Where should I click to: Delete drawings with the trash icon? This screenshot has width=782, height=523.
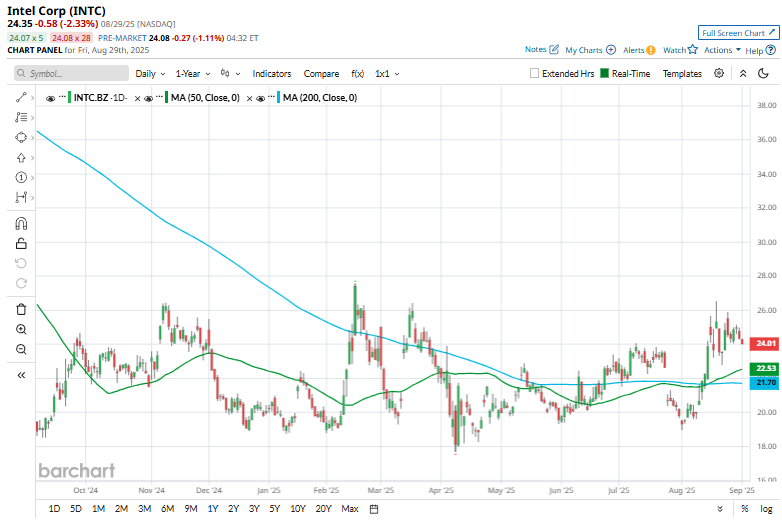pyautogui.click(x=21, y=309)
